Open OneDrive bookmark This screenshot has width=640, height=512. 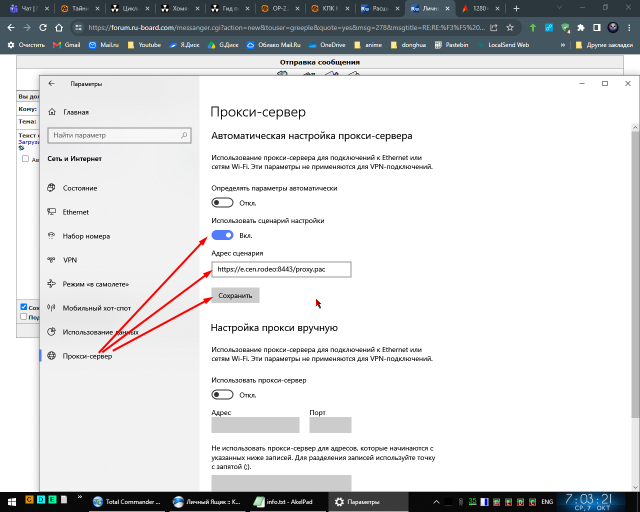point(327,45)
